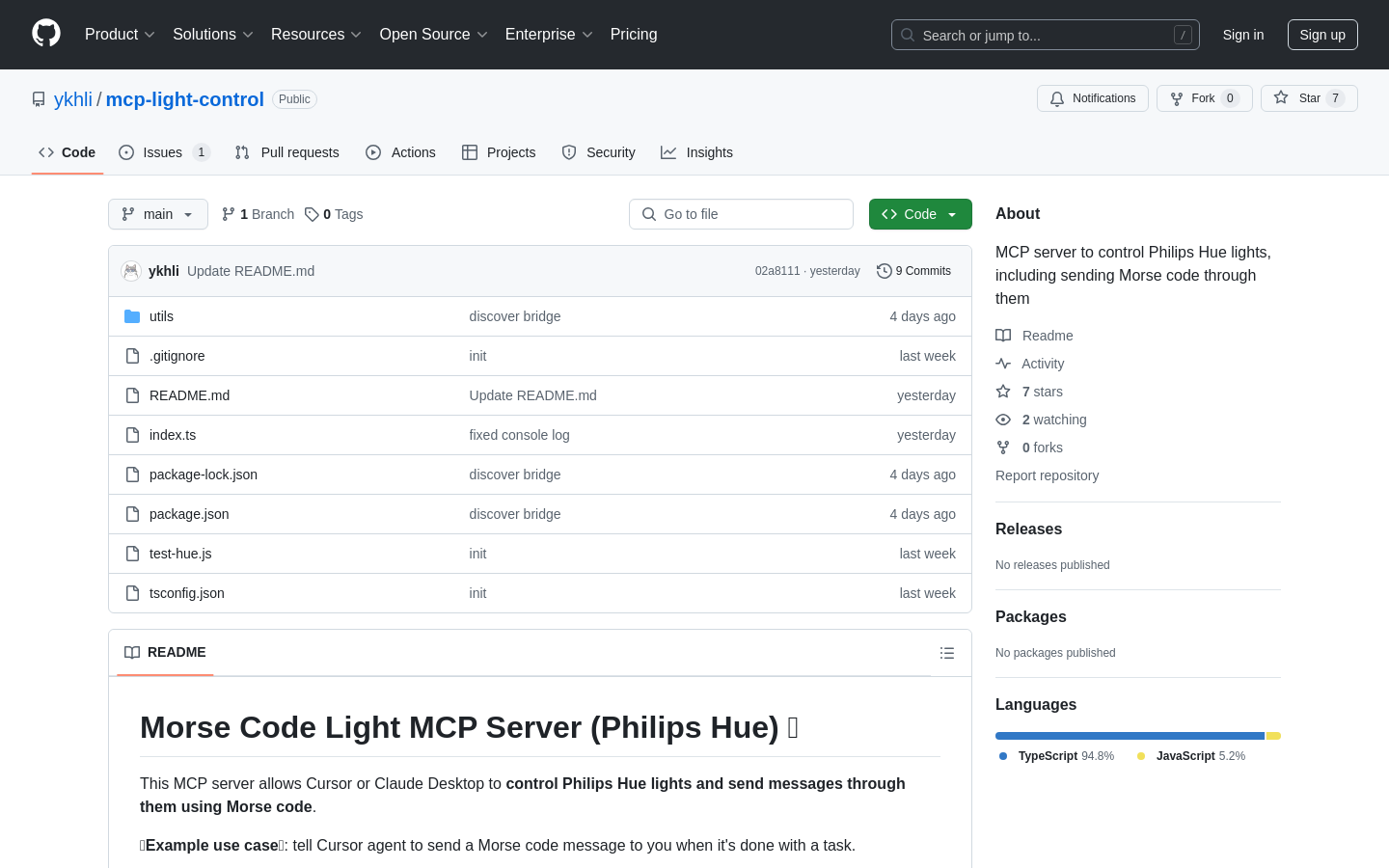The image size is (1389, 868).
Task: Open Packages section heading
Action: (x=1030, y=617)
